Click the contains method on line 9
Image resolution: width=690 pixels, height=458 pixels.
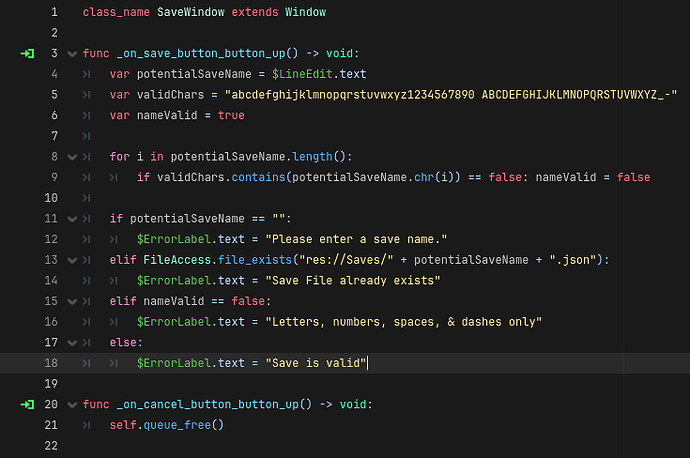258,177
